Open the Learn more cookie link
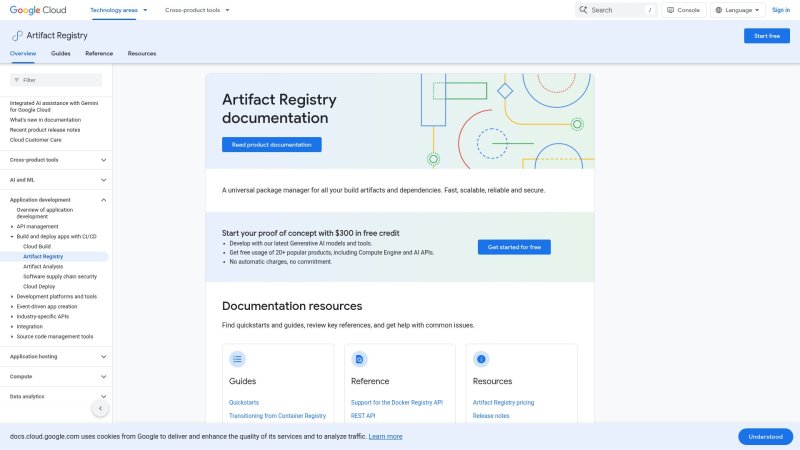This screenshot has height=450, width=800. pos(385,437)
